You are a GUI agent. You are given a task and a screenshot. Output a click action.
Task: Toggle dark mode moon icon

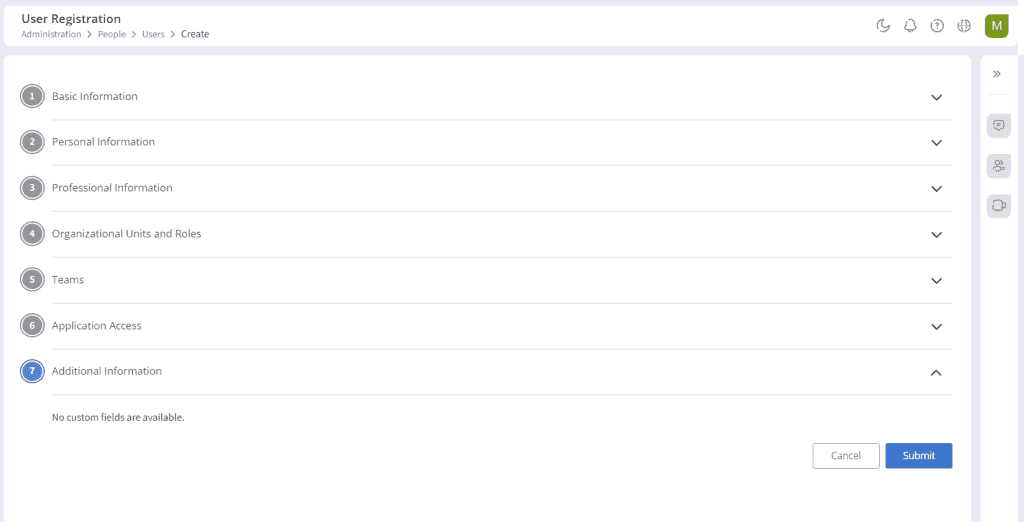click(x=883, y=25)
